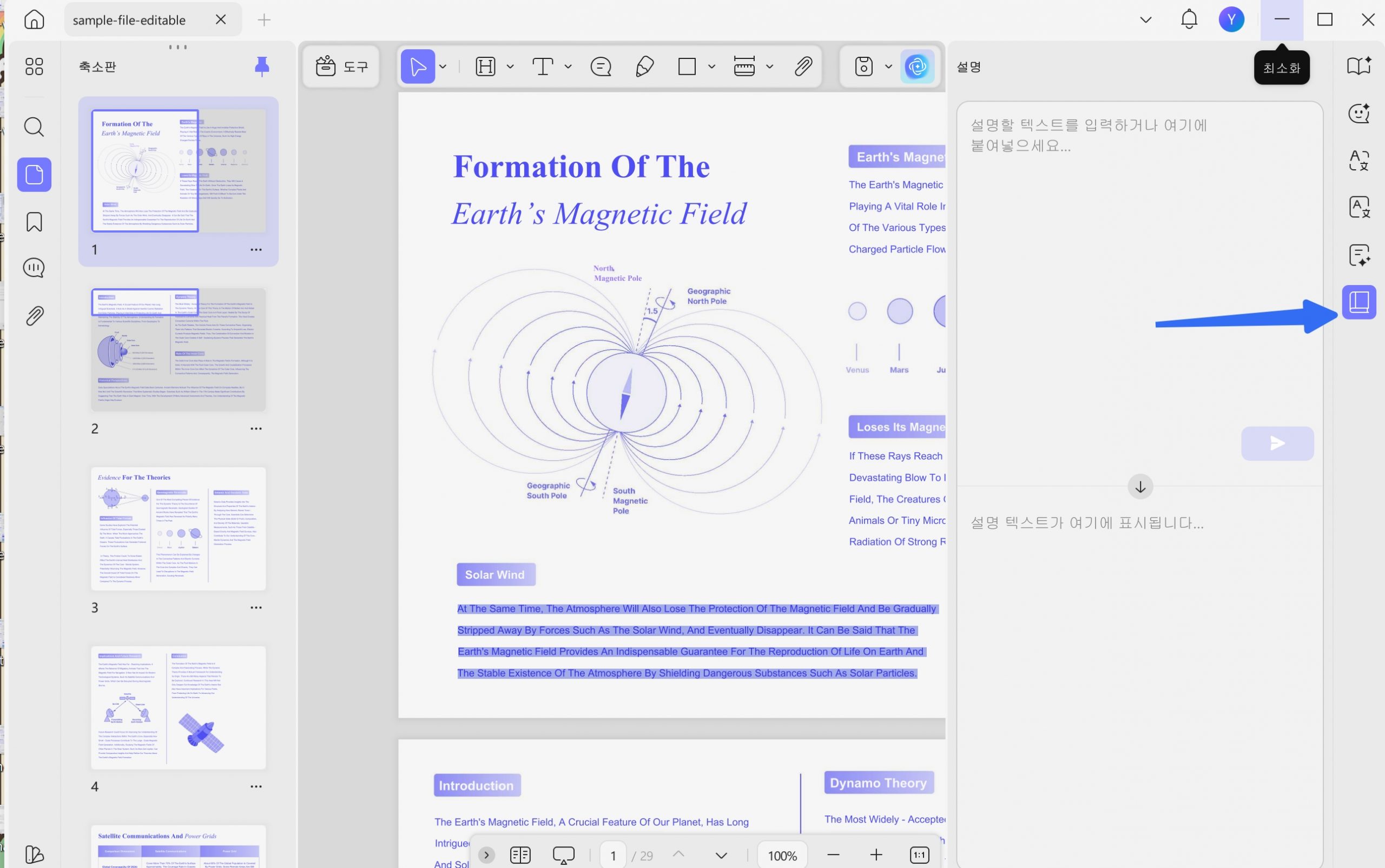Toggle the explain panel in right sidebar
Screen dimensions: 1385x868
(x=1358, y=302)
